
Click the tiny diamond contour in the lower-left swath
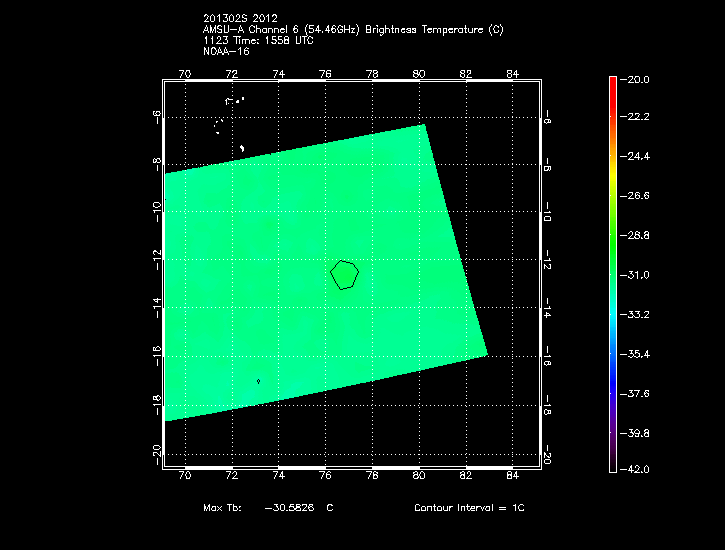(259, 381)
